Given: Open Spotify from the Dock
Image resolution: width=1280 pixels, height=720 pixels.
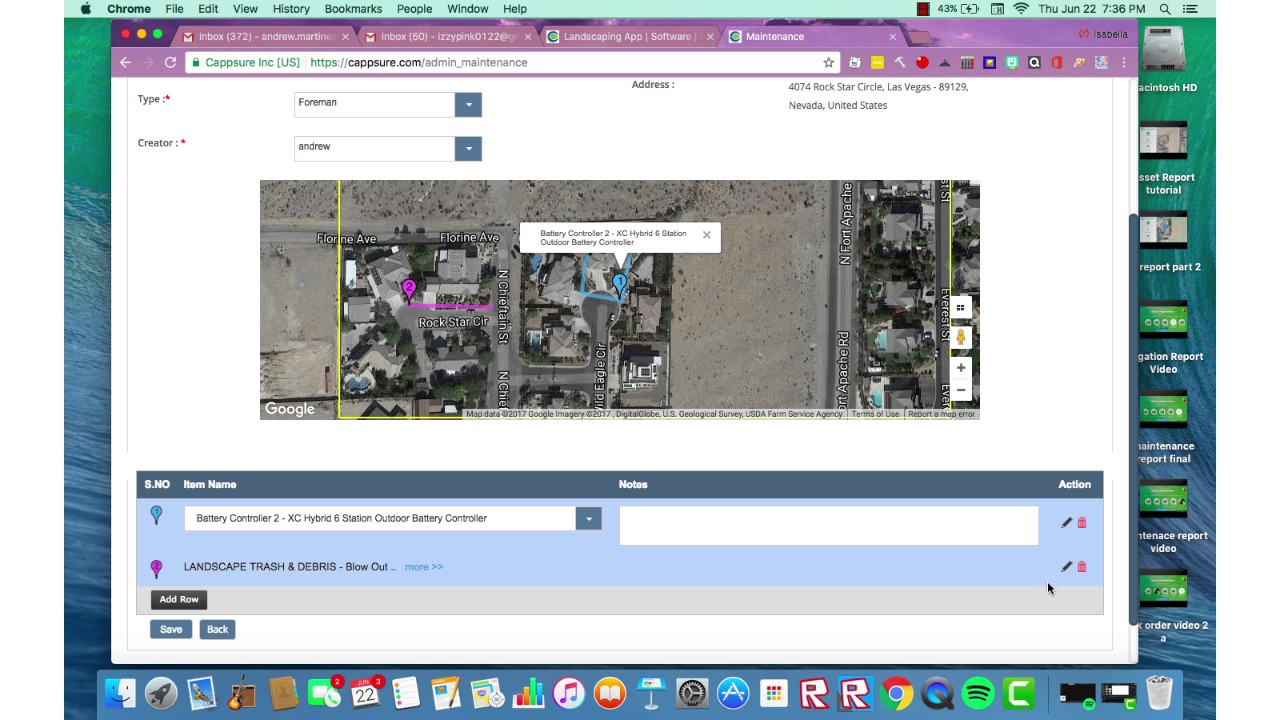Looking at the screenshot, I should tap(978, 693).
